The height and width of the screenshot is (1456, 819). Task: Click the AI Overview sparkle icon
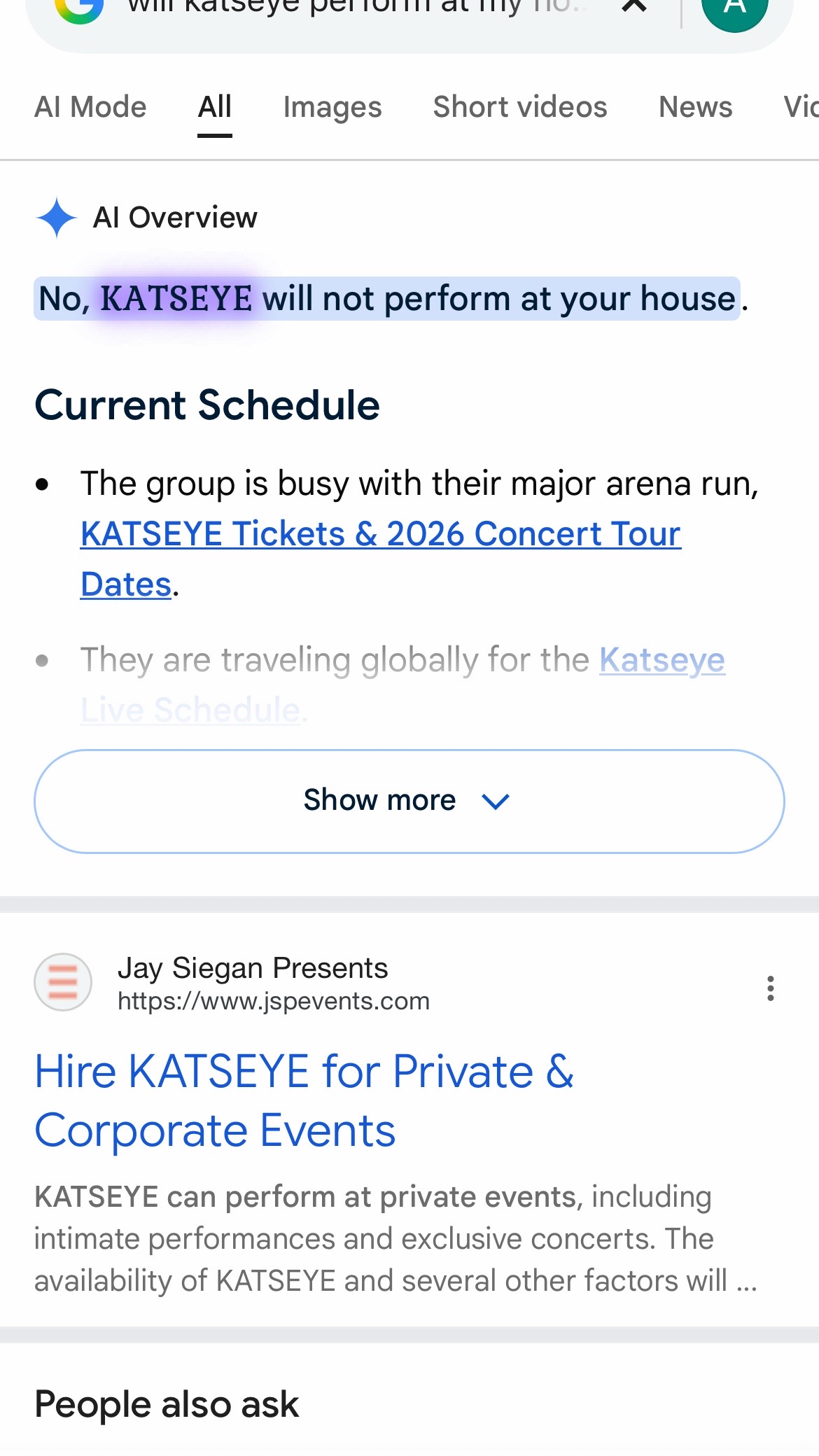(56, 218)
